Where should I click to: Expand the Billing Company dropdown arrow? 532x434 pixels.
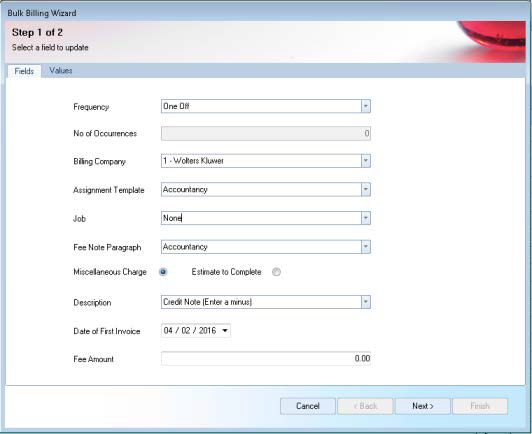pyautogui.click(x=365, y=161)
